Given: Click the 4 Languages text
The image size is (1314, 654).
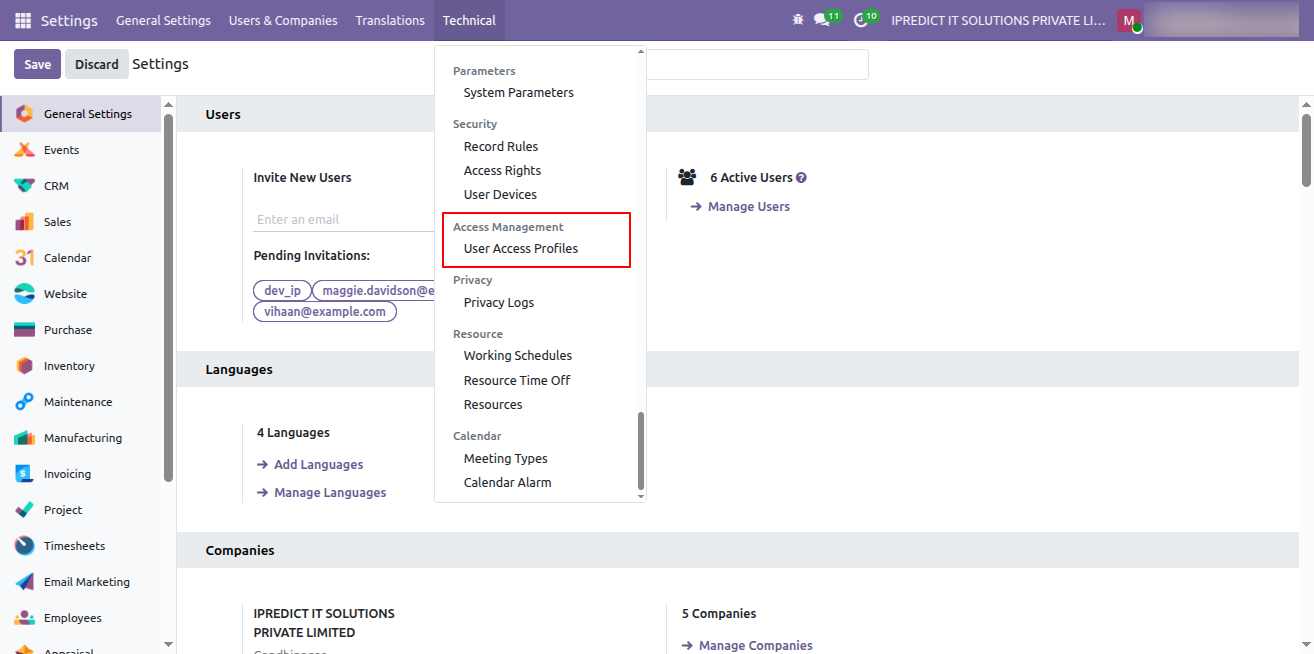Looking at the screenshot, I should [x=293, y=433].
